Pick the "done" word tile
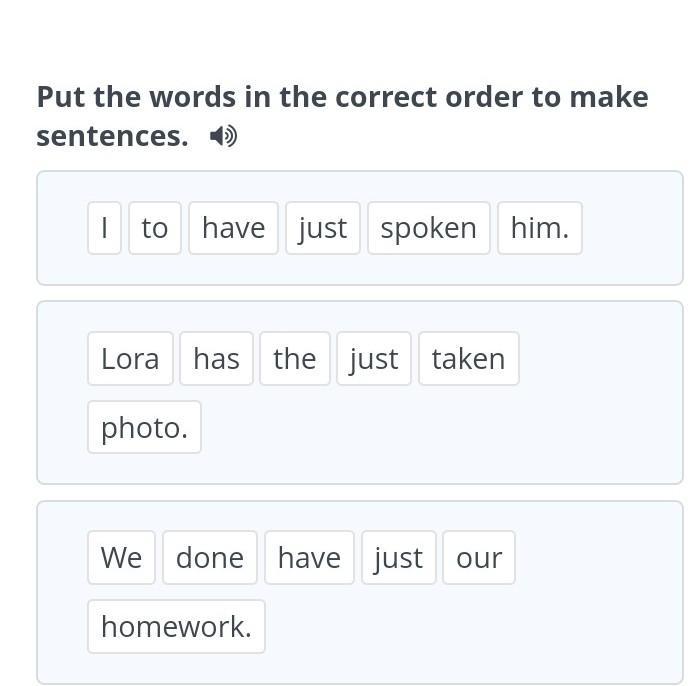The height and width of the screenshot is (686, 691). 210,557
